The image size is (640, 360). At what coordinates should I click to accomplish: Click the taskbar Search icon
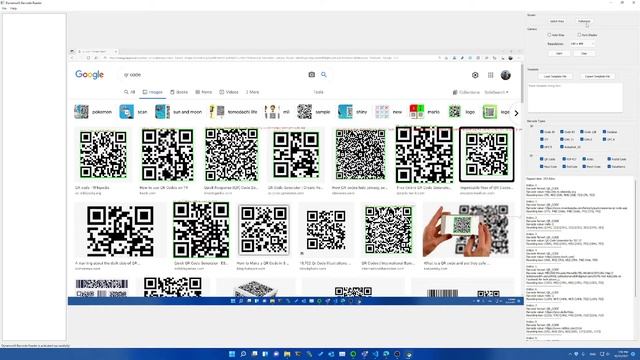[x=243, y=354]
